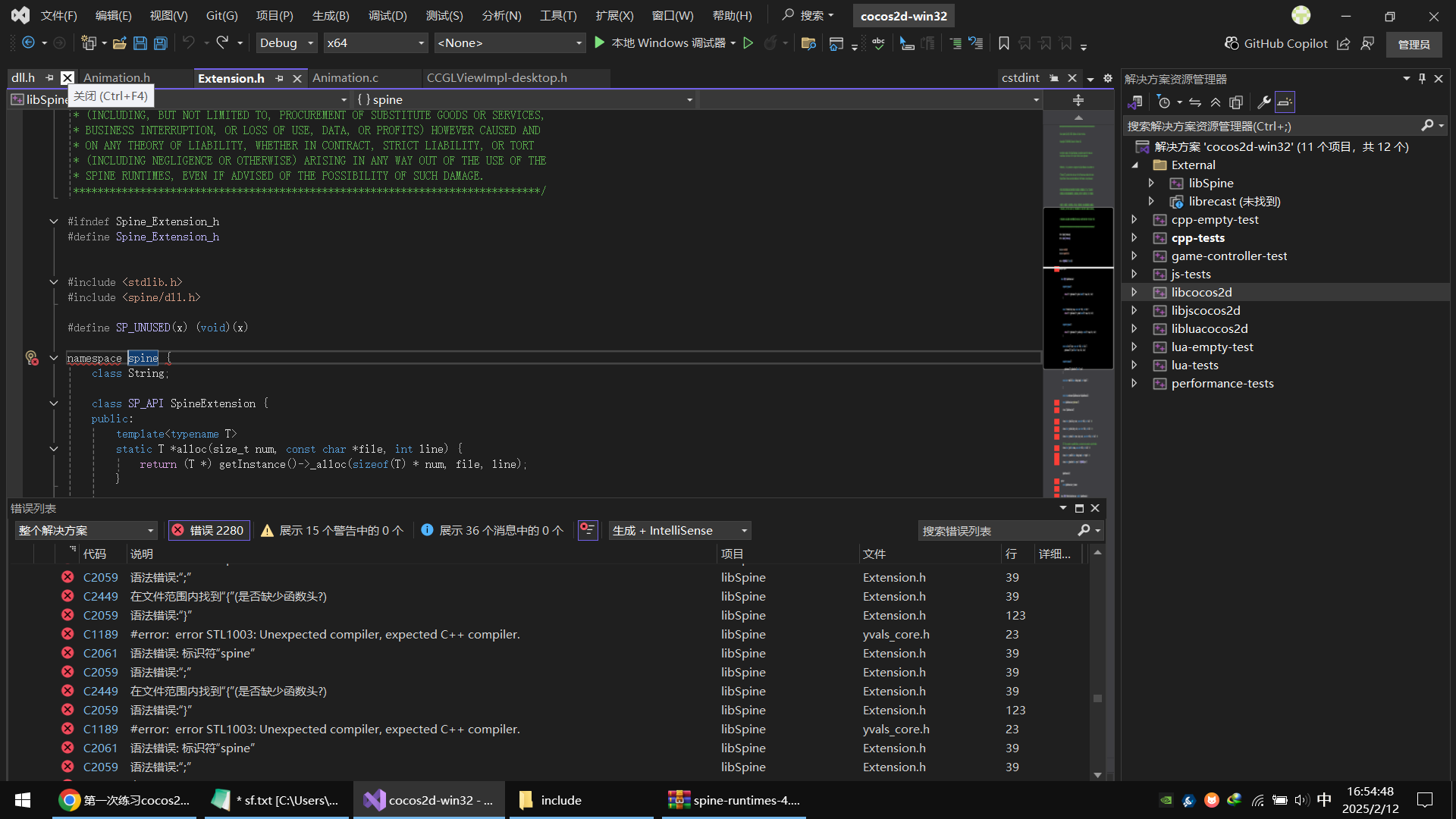Click the 本地 Windows 调试器 run button
This screenshot has width=1456, height=819.
click(661, 43)
